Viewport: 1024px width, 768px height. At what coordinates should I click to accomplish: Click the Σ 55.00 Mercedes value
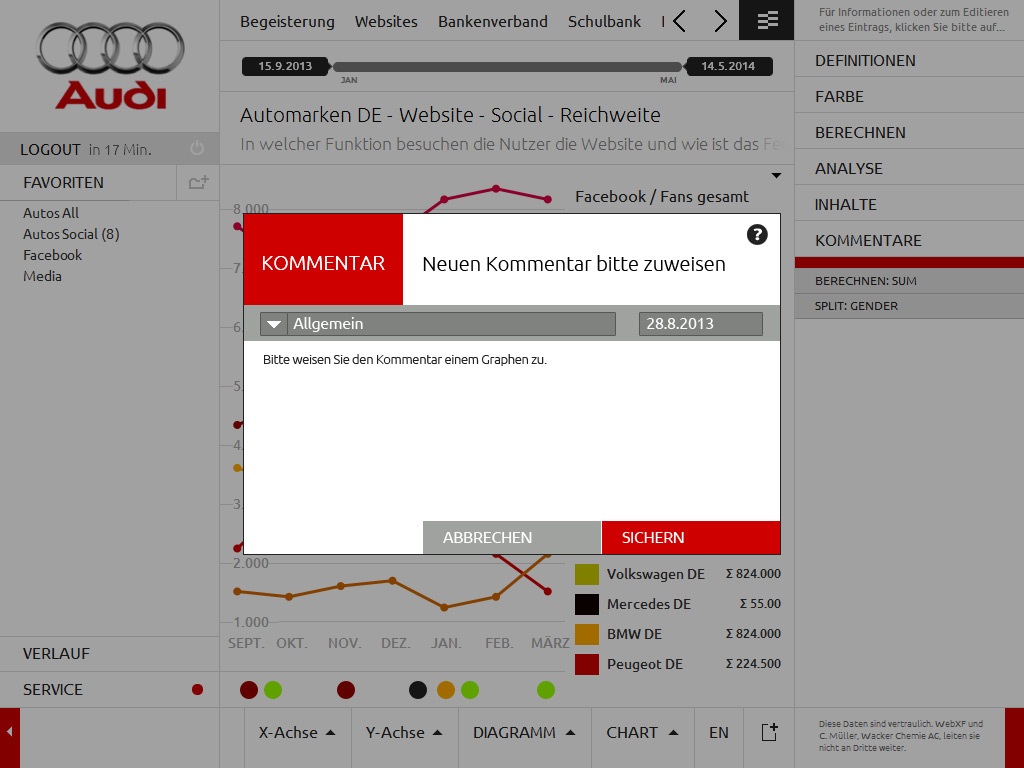tap(760, 603)
